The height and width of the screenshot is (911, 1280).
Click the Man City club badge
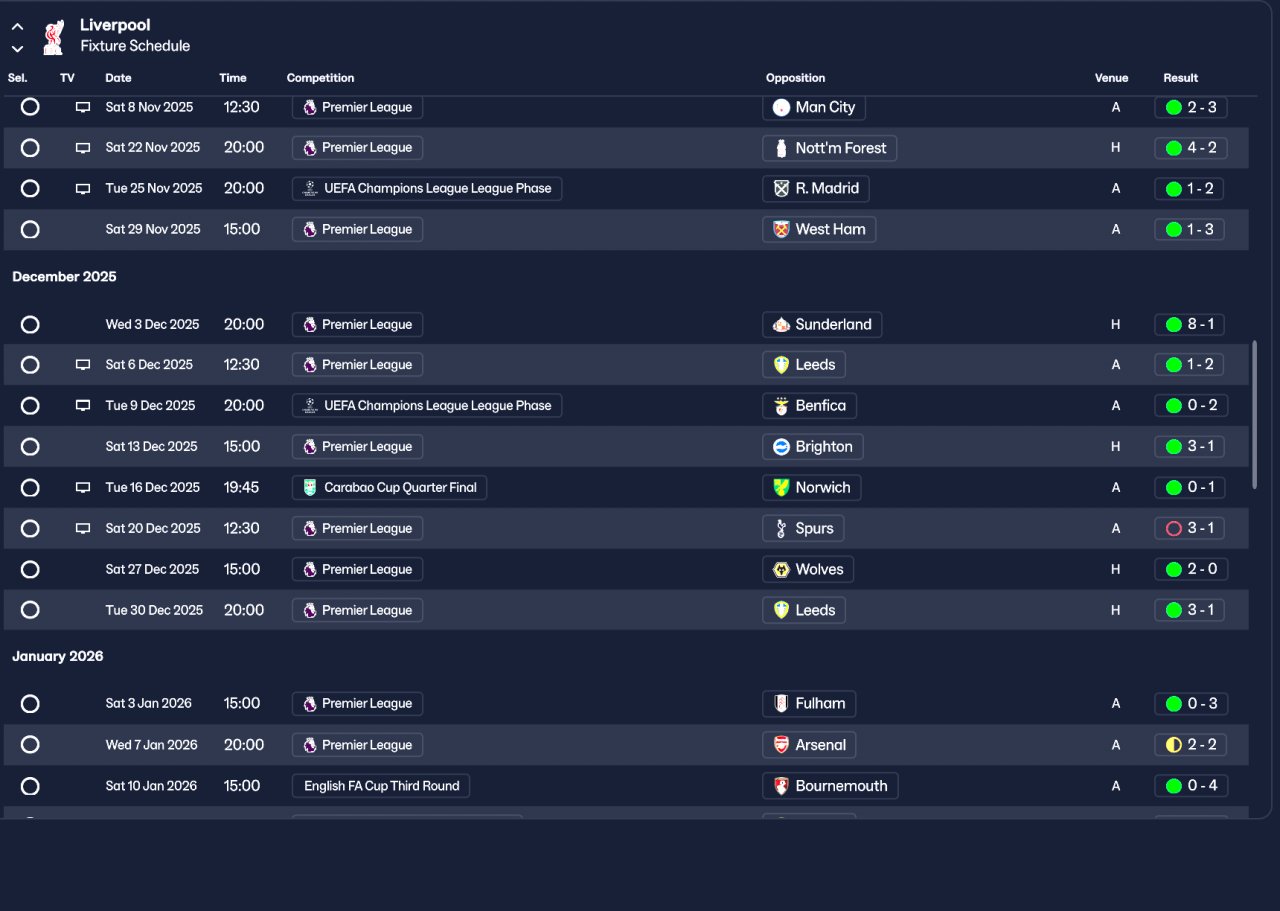(x=782, y=107)
